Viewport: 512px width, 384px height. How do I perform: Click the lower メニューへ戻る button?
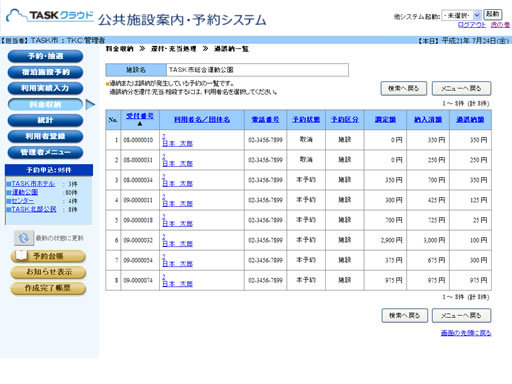(x=461, y=315)
